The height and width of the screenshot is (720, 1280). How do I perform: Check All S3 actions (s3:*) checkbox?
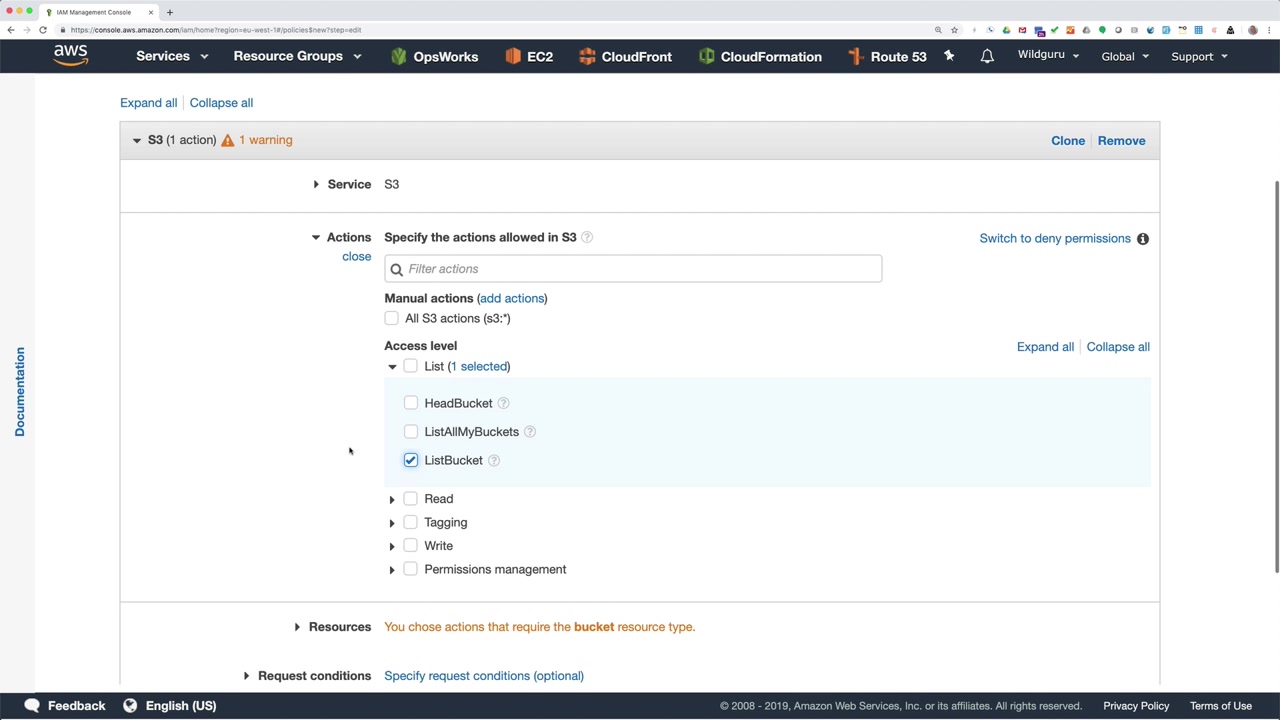392,318
